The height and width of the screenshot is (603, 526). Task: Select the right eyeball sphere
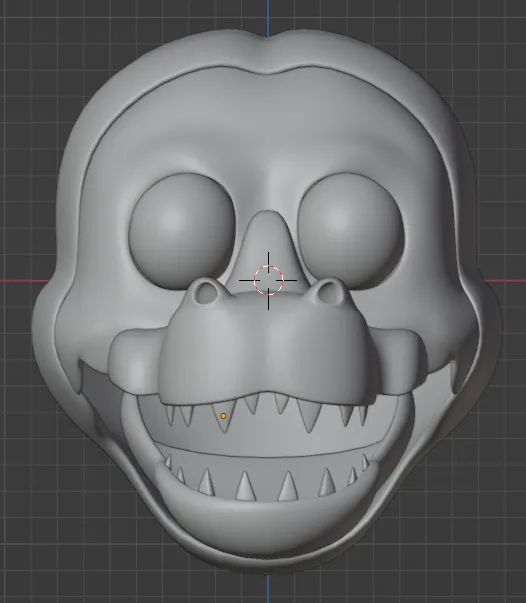[x=352, y=229]
